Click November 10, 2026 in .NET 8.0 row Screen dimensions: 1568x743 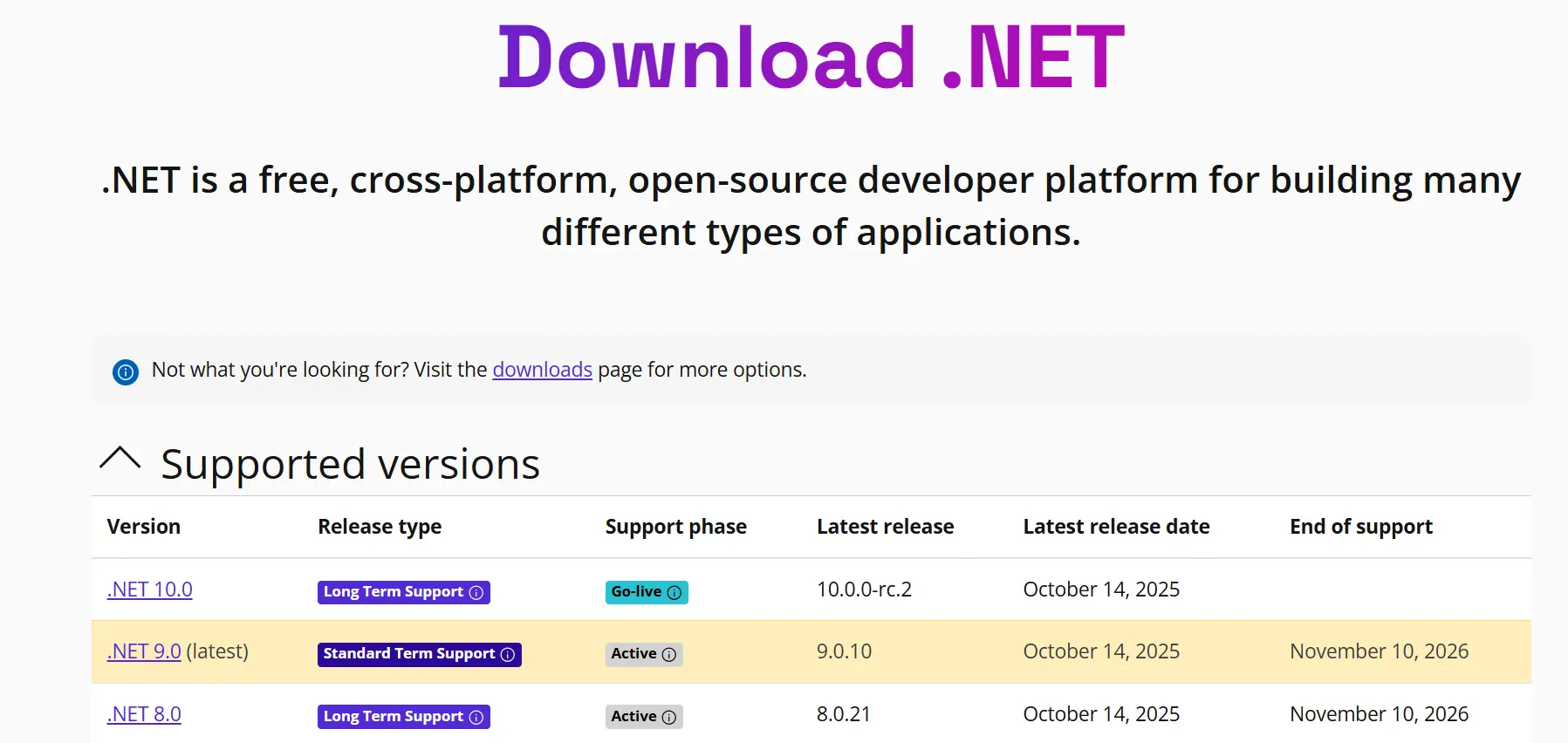point(1380,714)
